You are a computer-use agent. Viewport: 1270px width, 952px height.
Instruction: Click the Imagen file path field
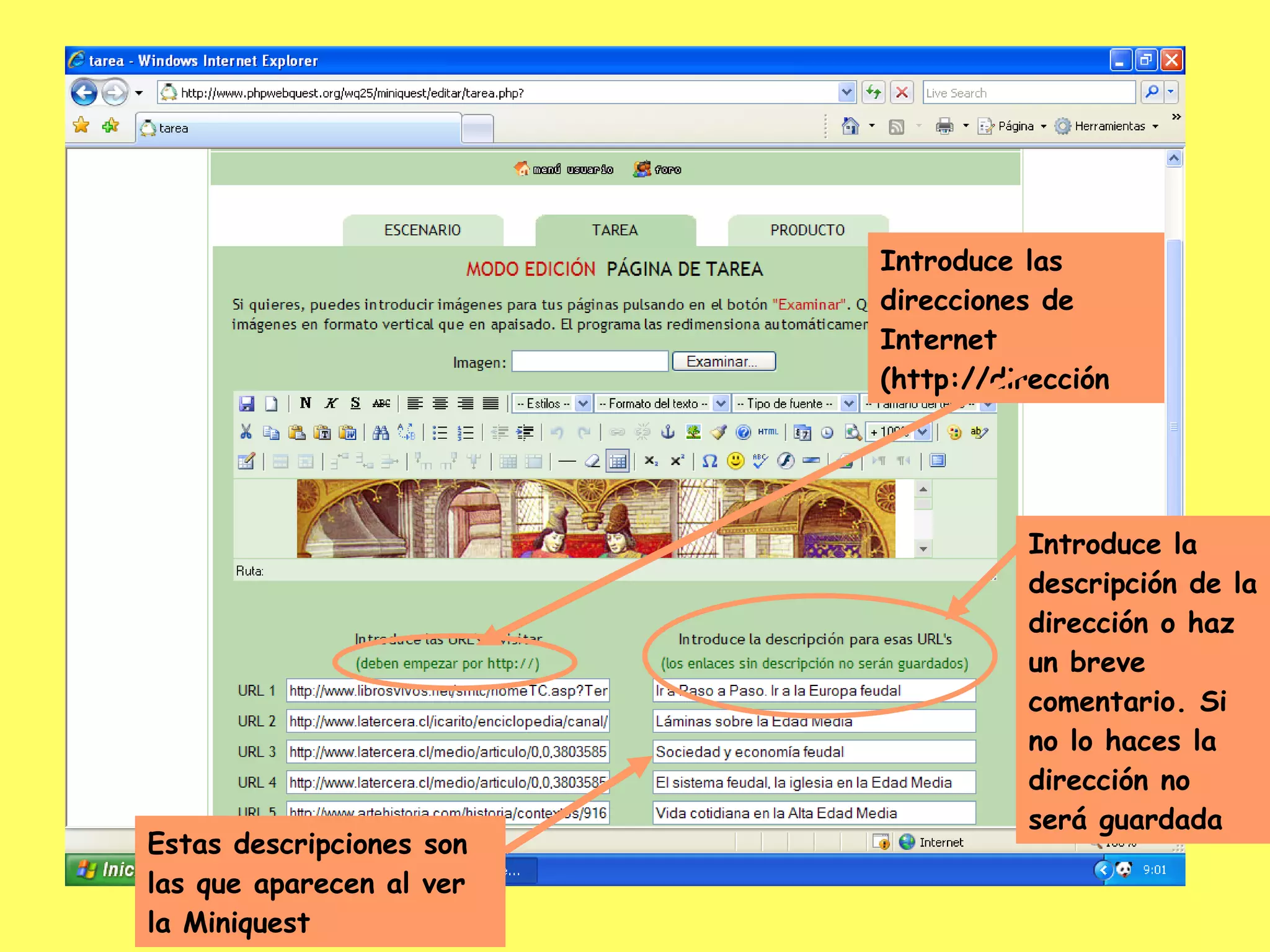[590, 361]
